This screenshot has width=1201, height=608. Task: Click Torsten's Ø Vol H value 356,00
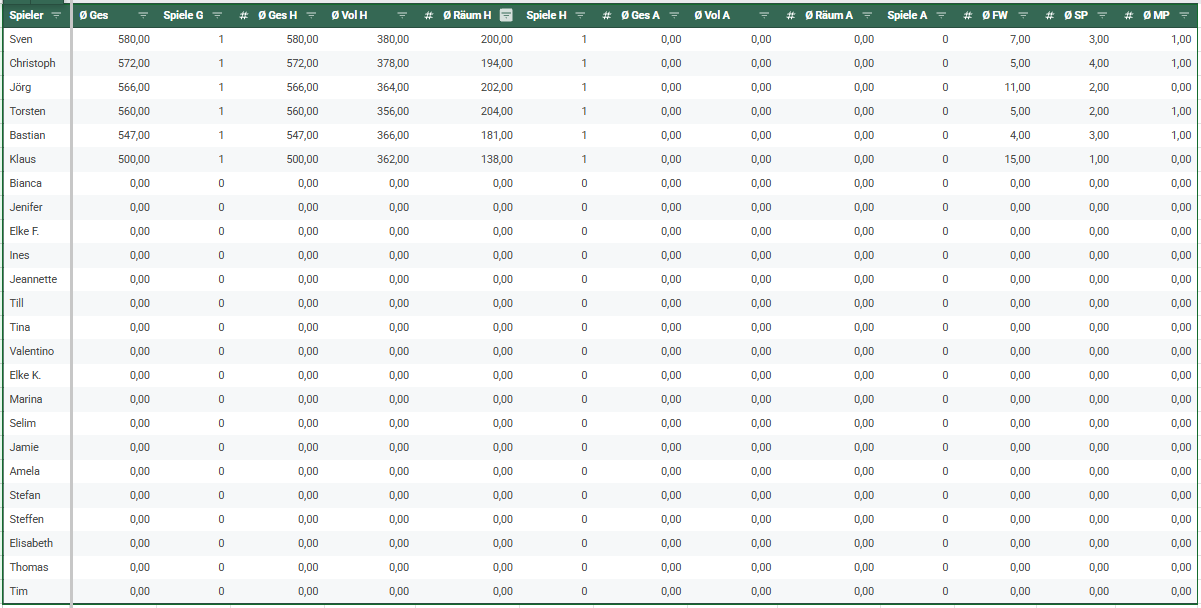point(392,111)
